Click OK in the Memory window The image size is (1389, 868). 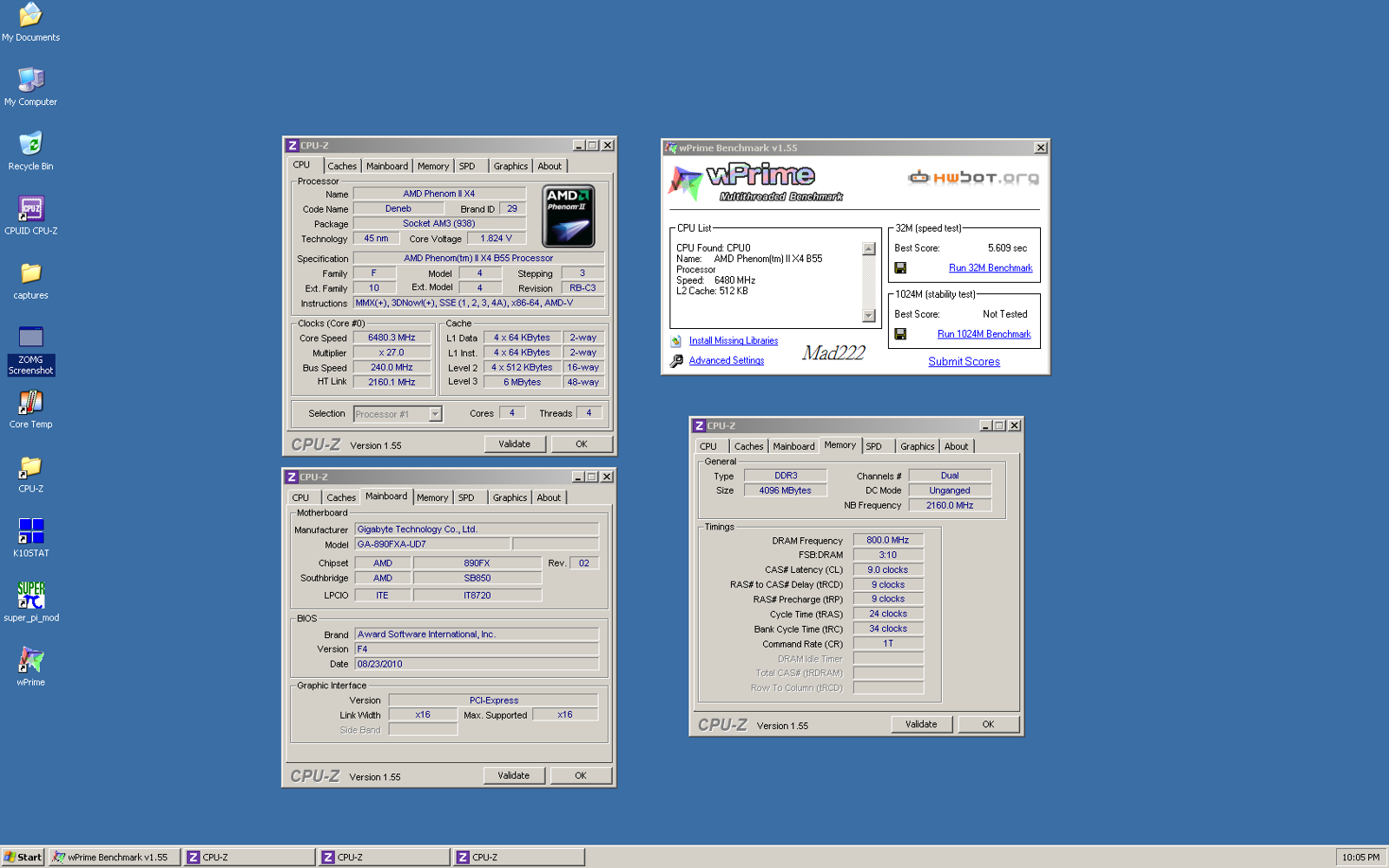click(x=988, y=724)
